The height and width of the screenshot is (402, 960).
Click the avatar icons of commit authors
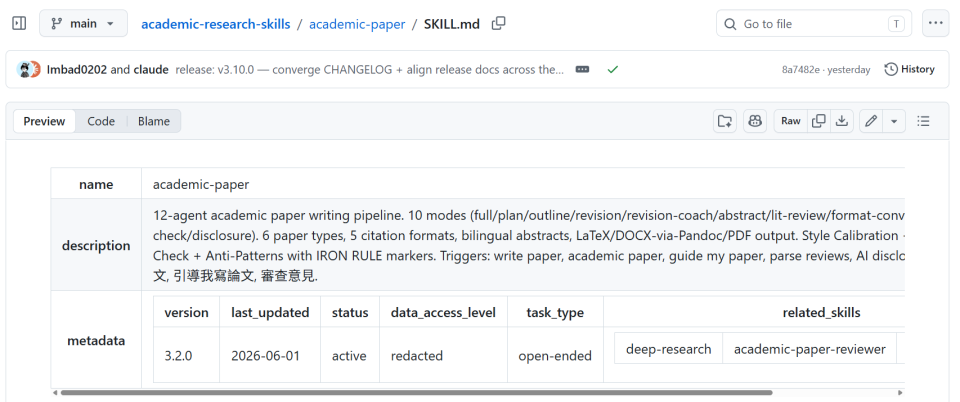(28, 69)
